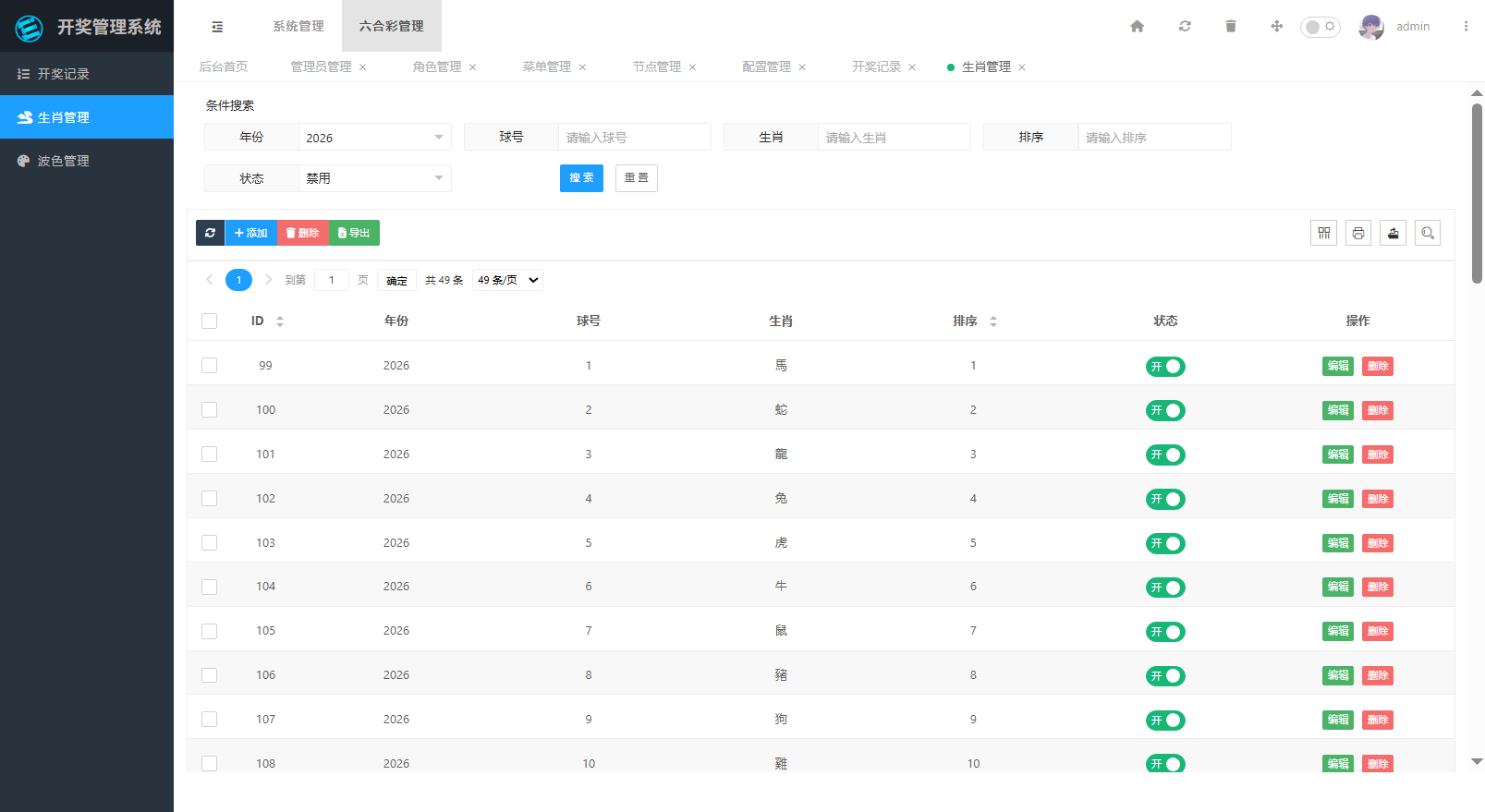
Task: Turn off the status switch for ID 104
Action: [x=1165, y=588]
